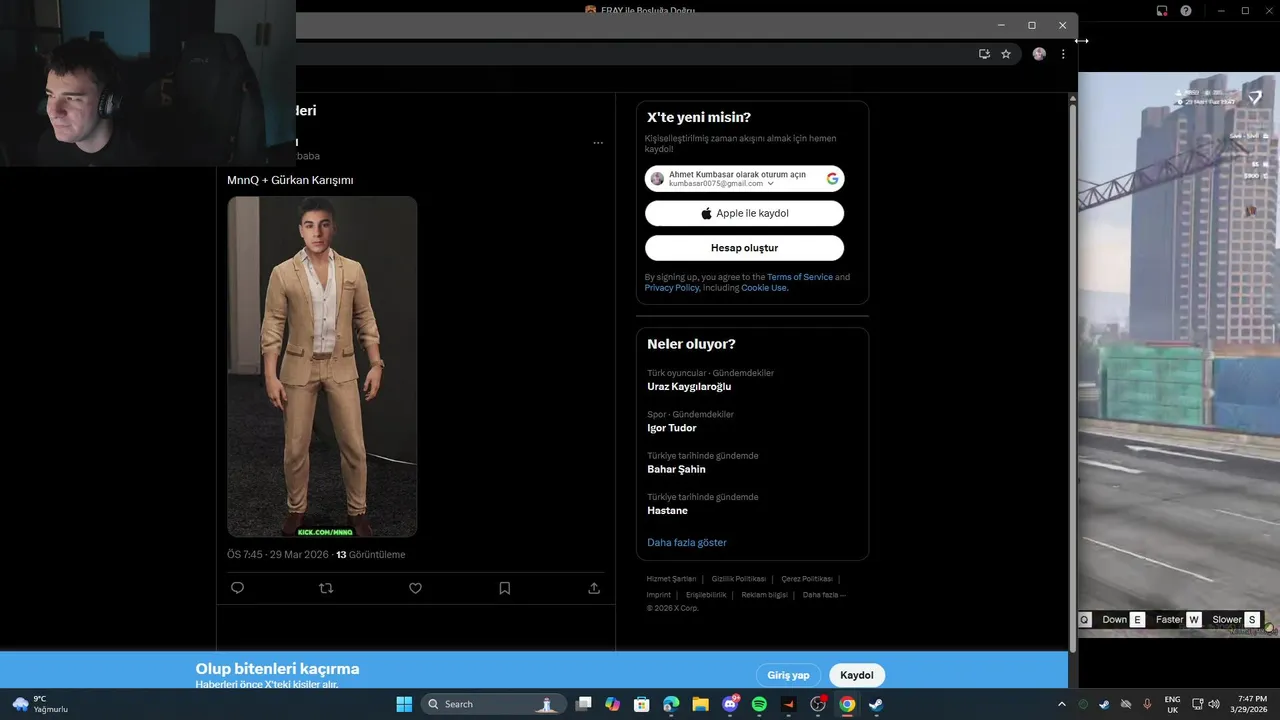Click the Chrome icon in the taskbar
The height and width of the screenshot is (720, 1280).
[847, 704]
